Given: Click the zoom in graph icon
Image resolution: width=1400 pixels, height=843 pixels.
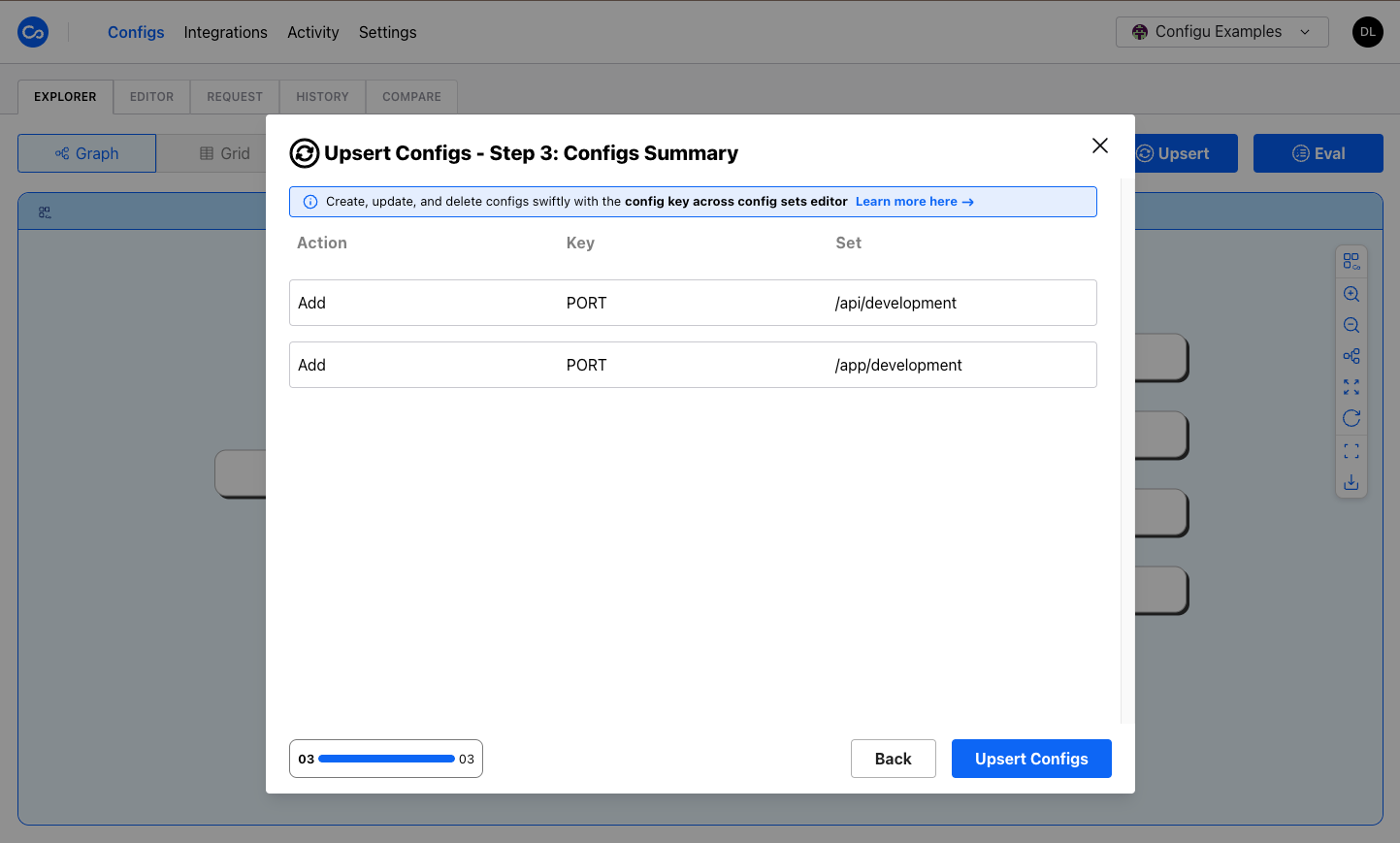Looking at the screenshot, I should 1351,294.
